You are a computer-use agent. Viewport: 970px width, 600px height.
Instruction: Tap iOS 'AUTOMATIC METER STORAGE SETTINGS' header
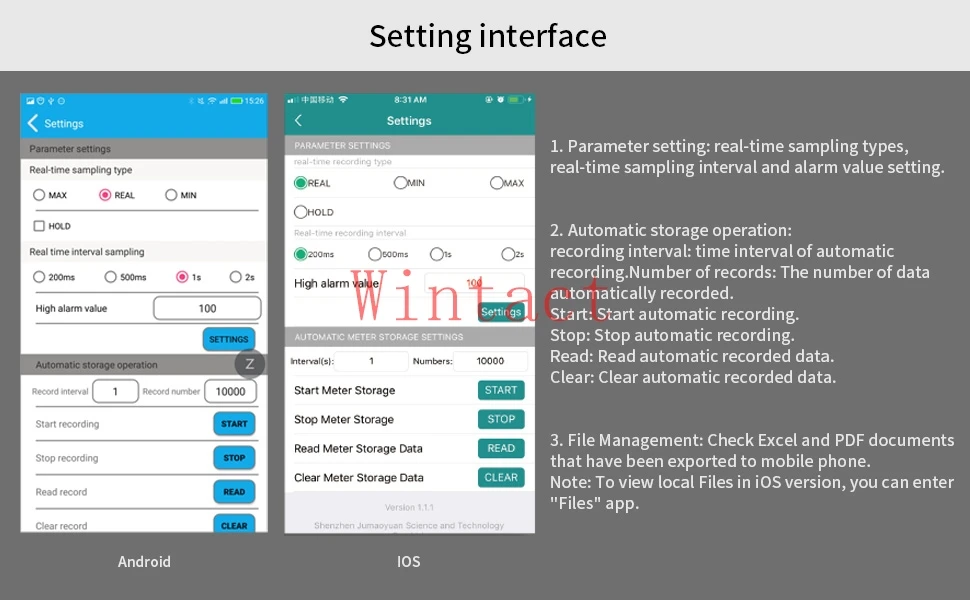[410, 337]
